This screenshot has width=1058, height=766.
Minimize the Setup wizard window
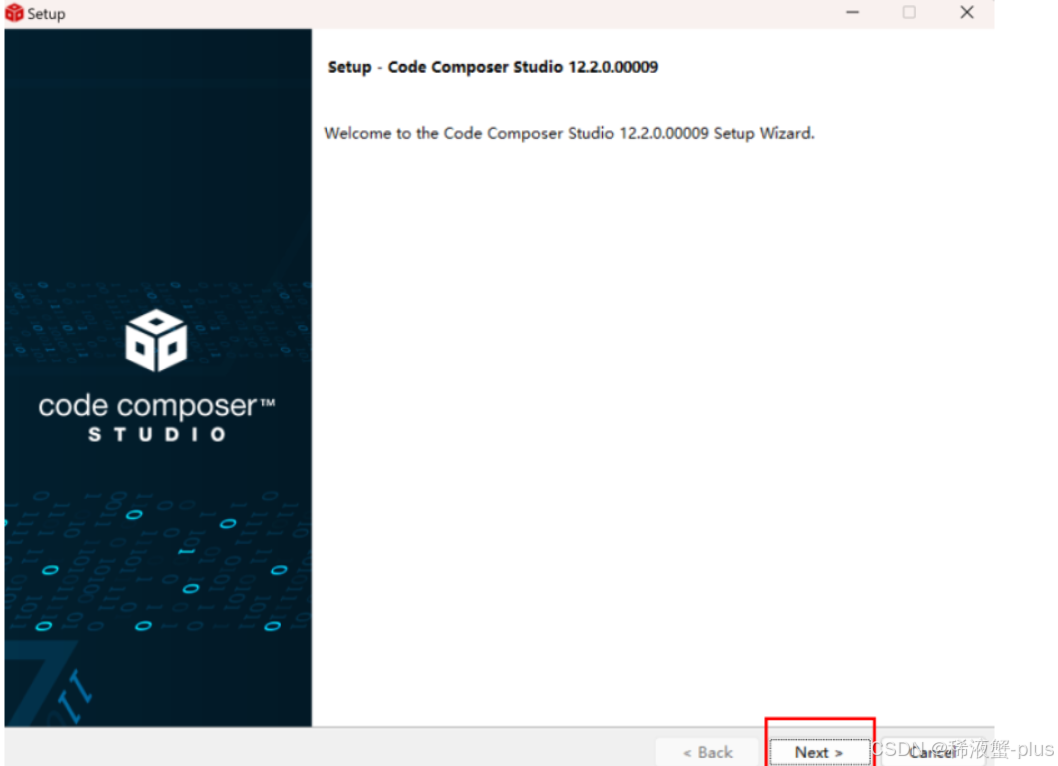851,13
